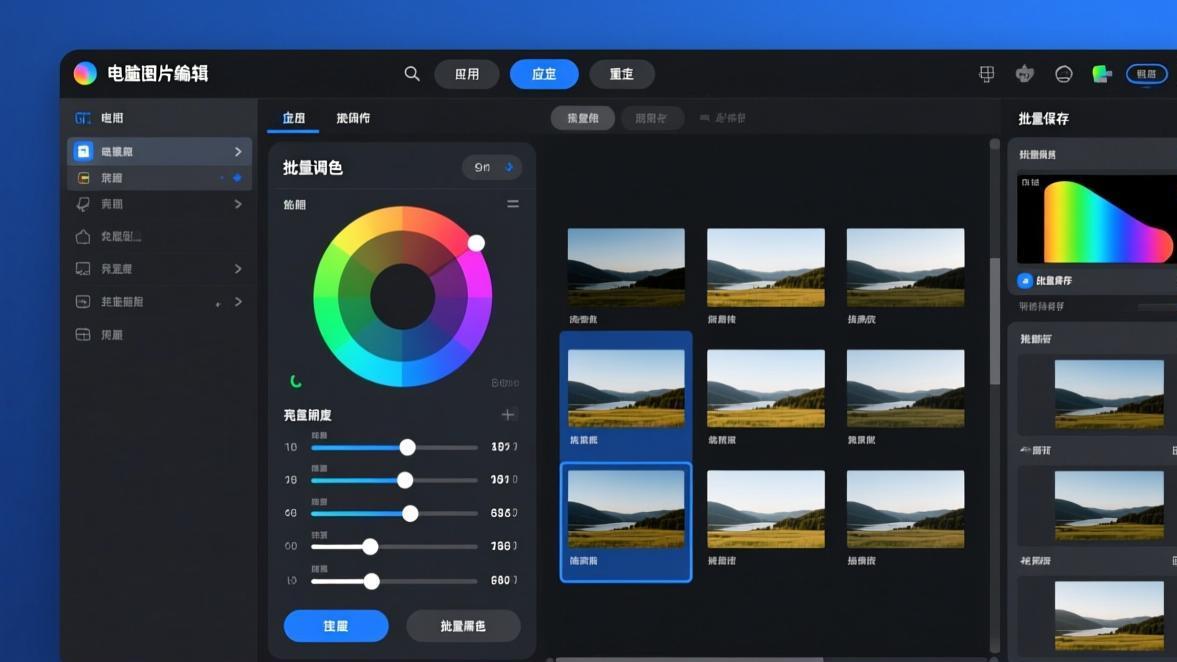Click the second blue slider's handle
1177x662 pixels.
405,480
